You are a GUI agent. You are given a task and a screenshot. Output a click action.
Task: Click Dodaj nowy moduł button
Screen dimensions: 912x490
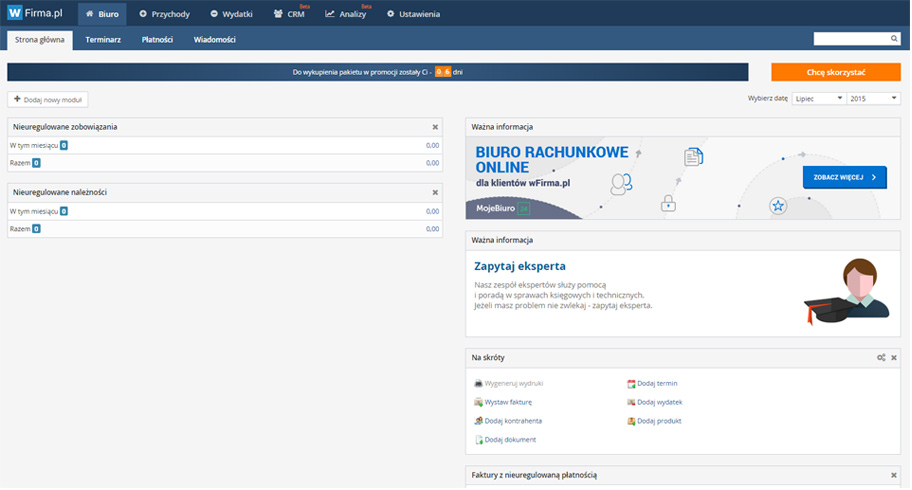[x=48, y=100]
